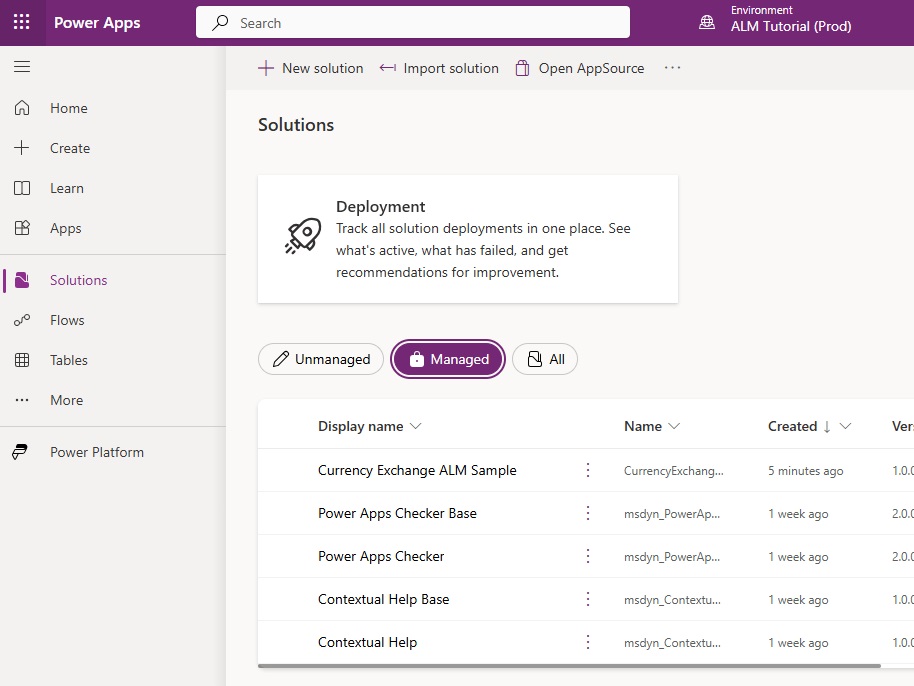Image resolution: width=914 pixels, height=686 pixels.
Task: Click the Open AppSource bag icon
Action: pos(522,68)
